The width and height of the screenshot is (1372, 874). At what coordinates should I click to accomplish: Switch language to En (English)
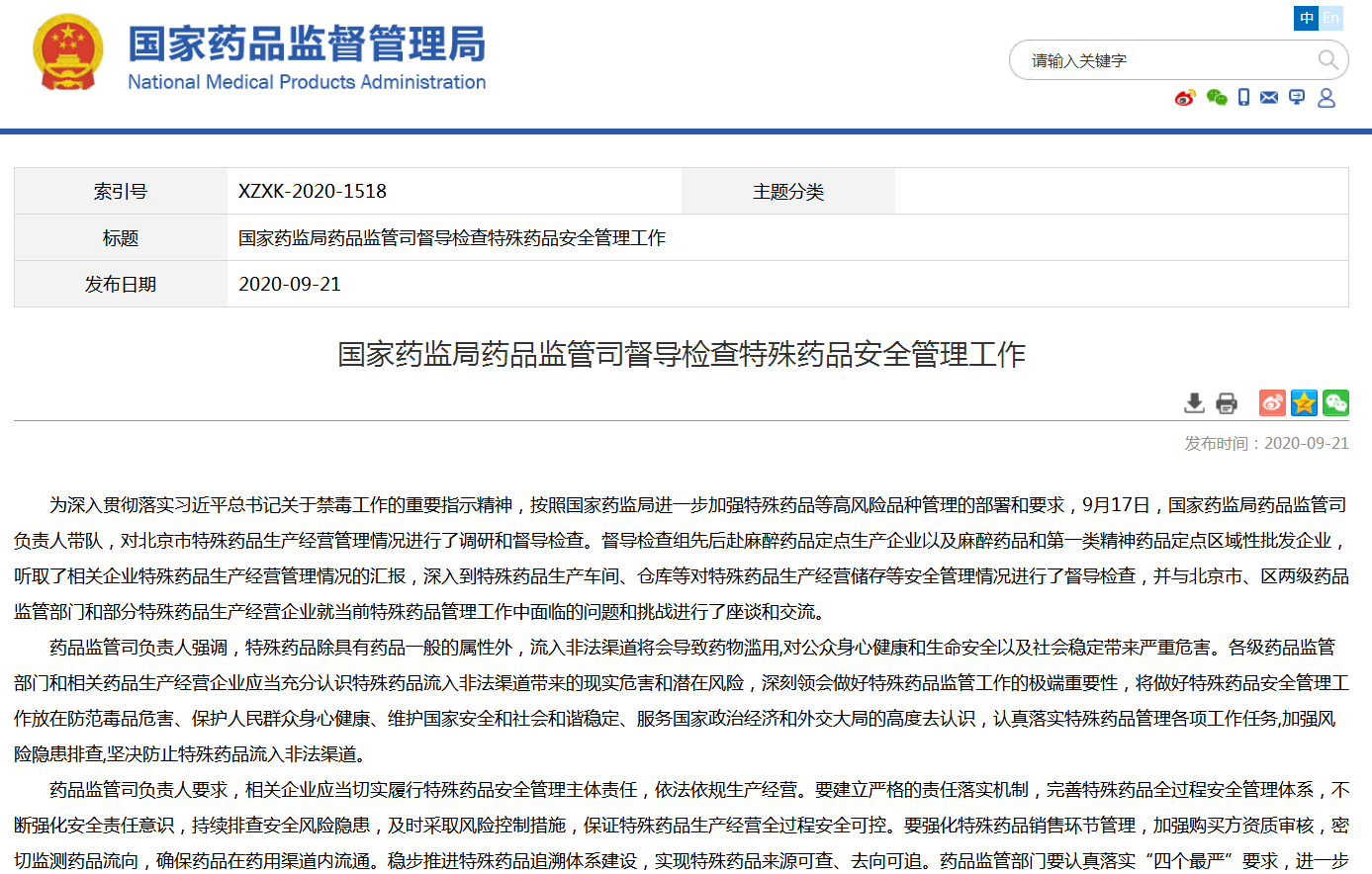coord(1331,18)
